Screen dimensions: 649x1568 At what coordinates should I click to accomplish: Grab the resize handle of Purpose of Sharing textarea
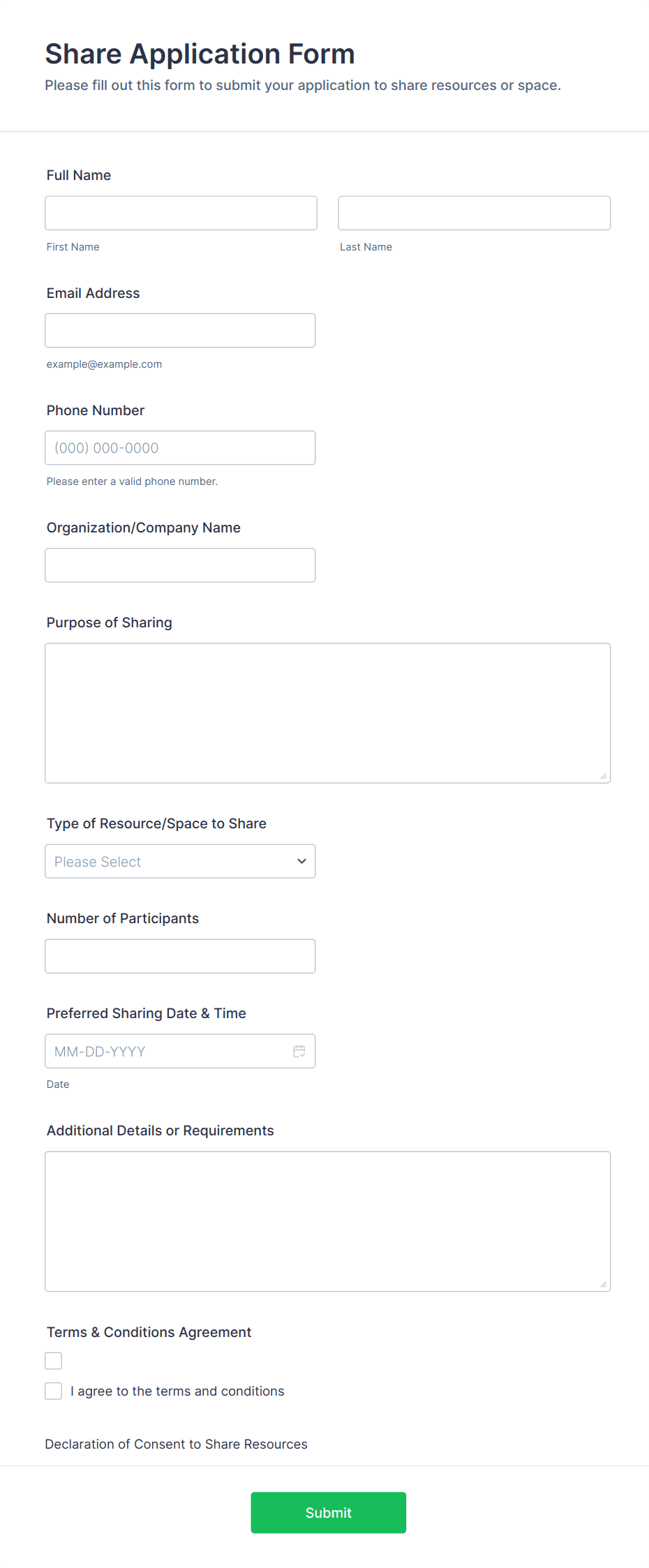[x=604, y=776]
